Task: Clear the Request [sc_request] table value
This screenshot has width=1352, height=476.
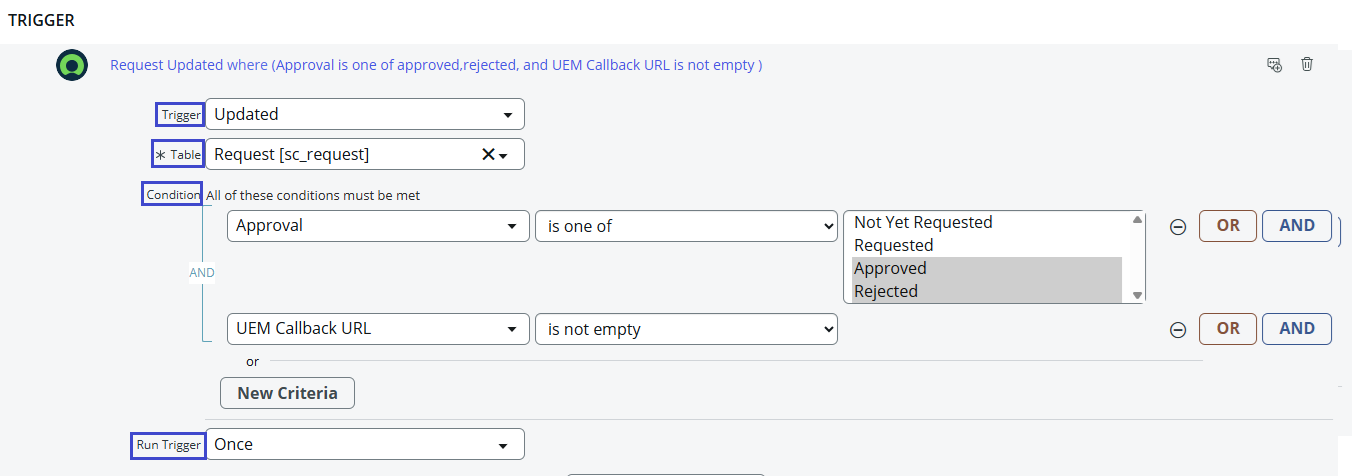Action: tap(488, 154)
